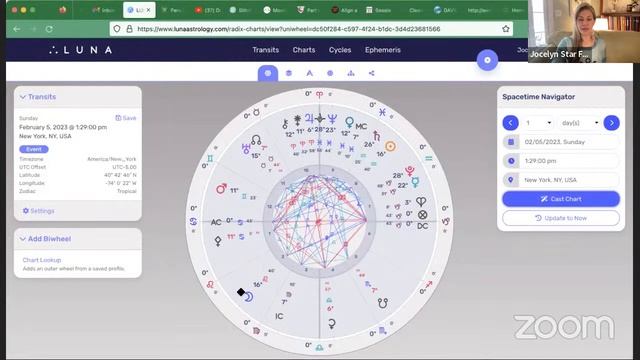Select the Pluto glyph in the chart

[x=409, y=171]
